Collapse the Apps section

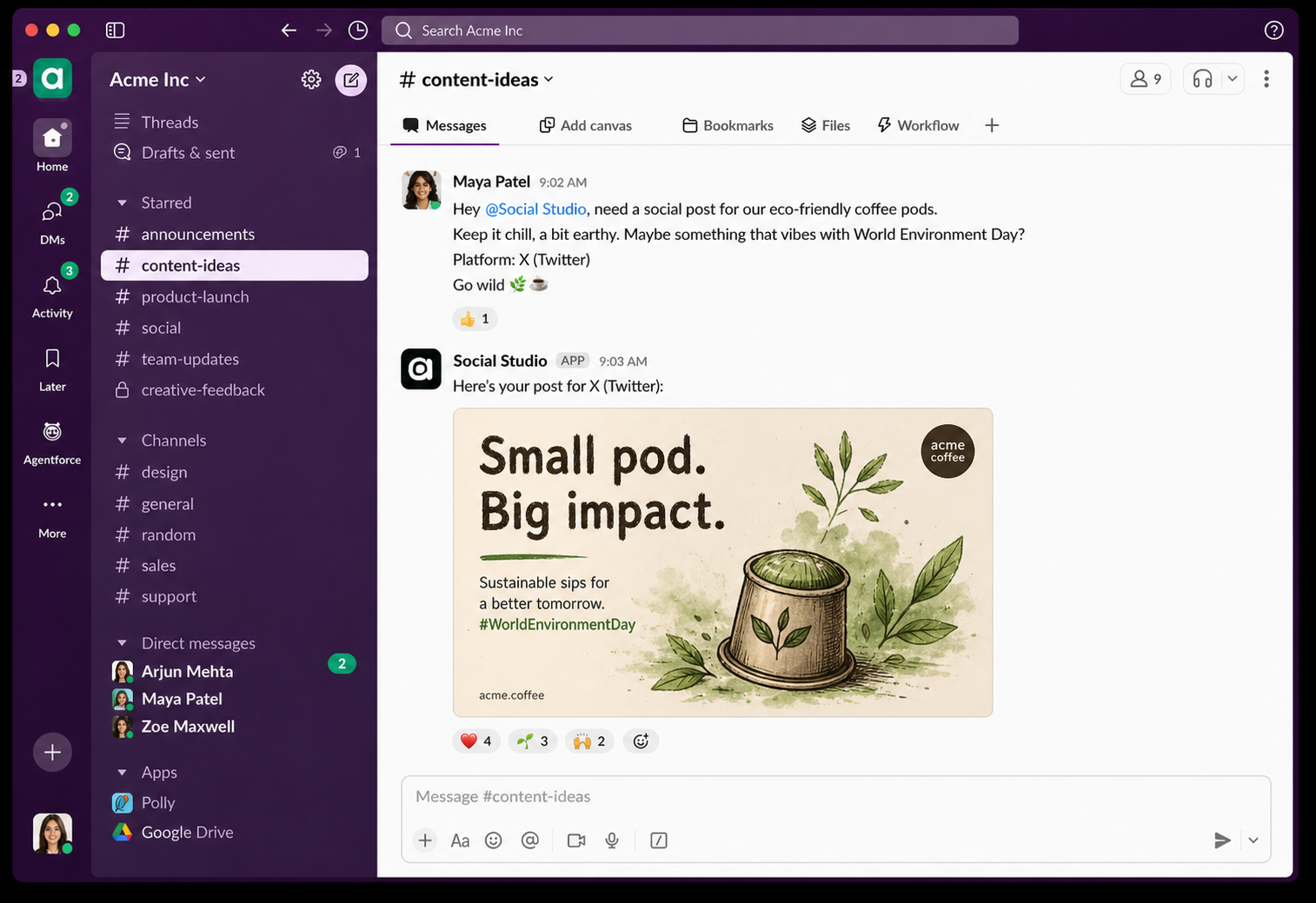(122, 772)
